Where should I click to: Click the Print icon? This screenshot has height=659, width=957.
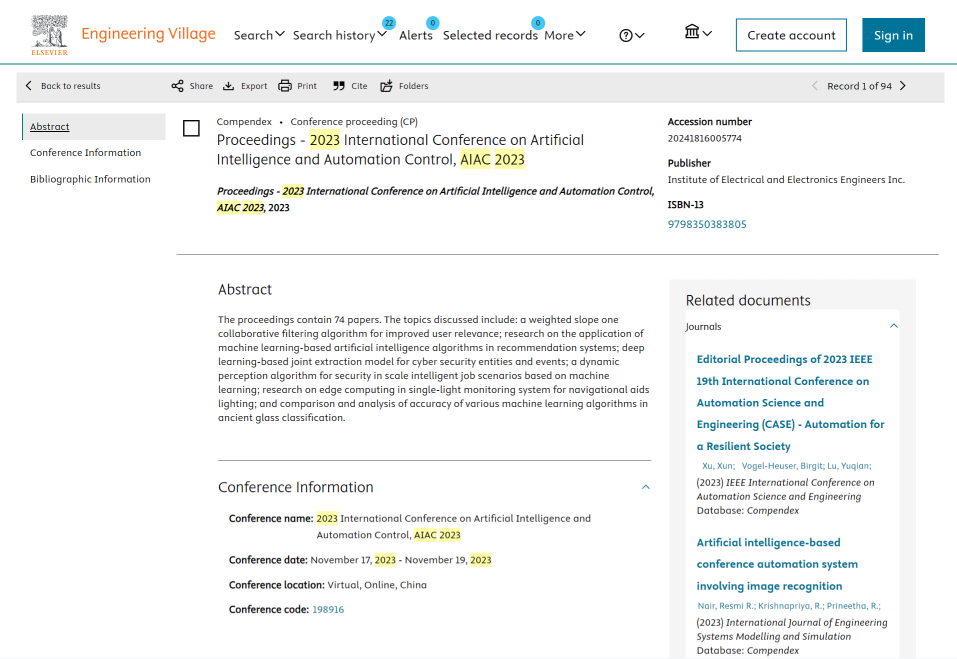click(x=285, y=86)
